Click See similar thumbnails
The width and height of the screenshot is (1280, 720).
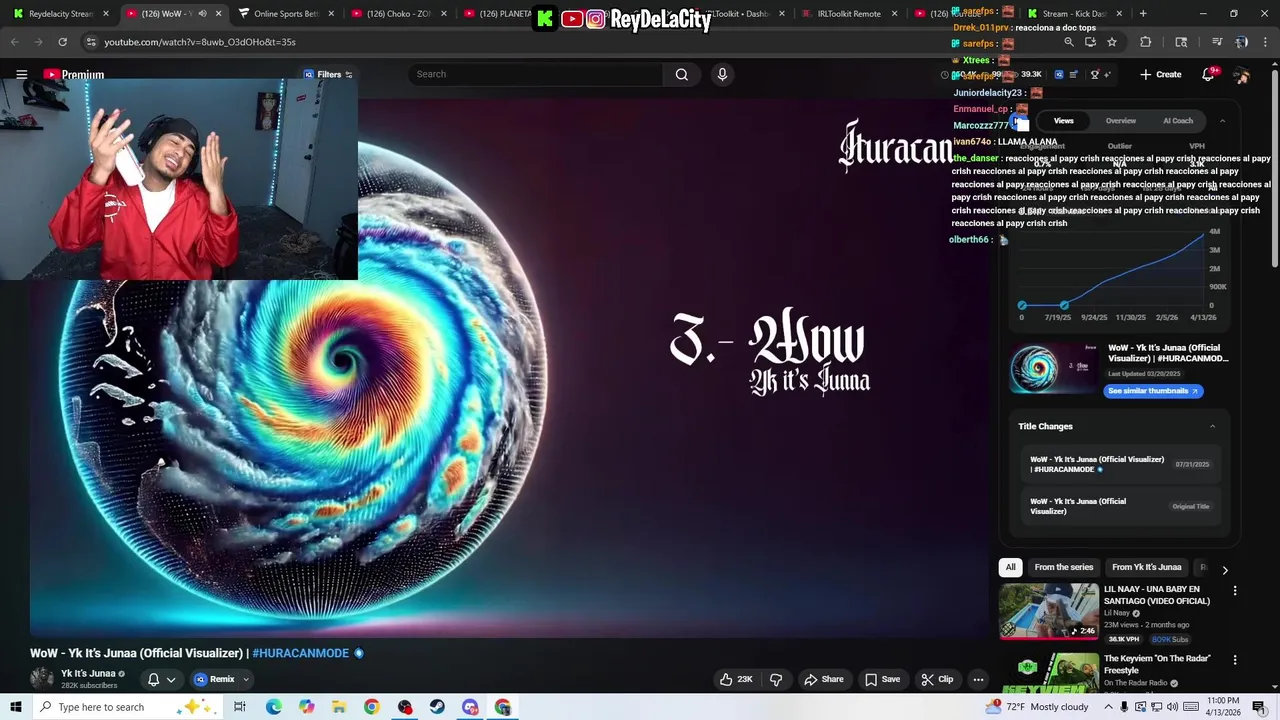tap(1153, 391)
